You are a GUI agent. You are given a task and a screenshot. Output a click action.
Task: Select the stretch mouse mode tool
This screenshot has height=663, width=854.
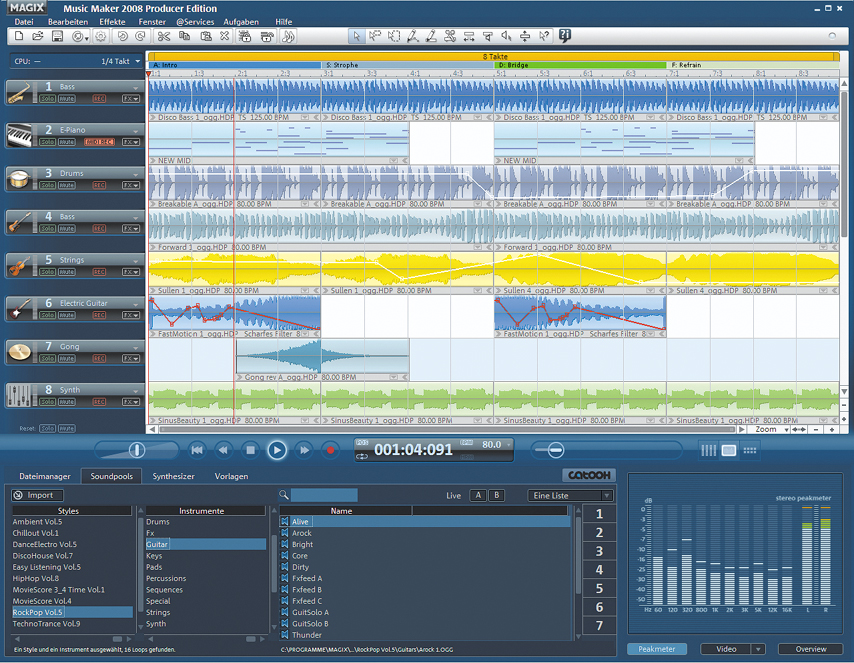tap(469, 37)
